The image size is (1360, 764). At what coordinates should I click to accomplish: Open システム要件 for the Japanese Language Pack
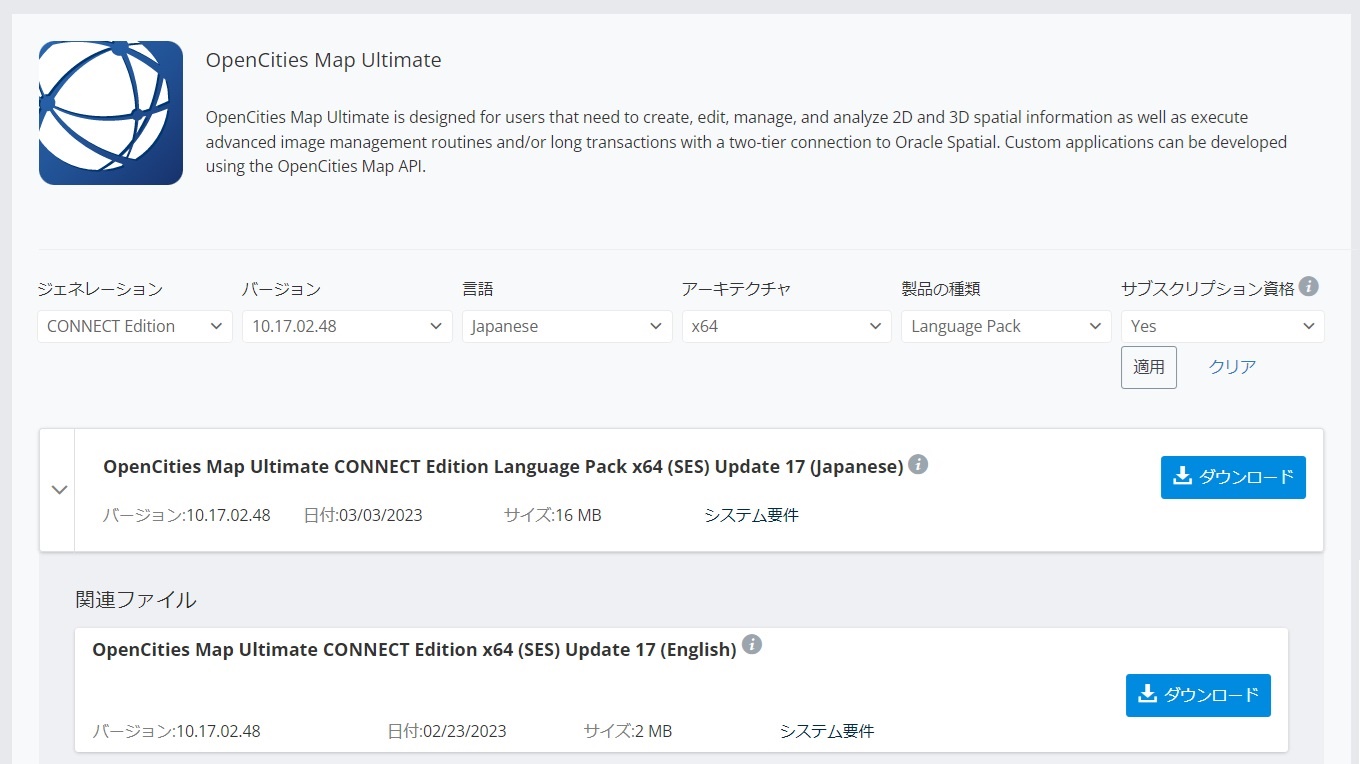point(751,516)
